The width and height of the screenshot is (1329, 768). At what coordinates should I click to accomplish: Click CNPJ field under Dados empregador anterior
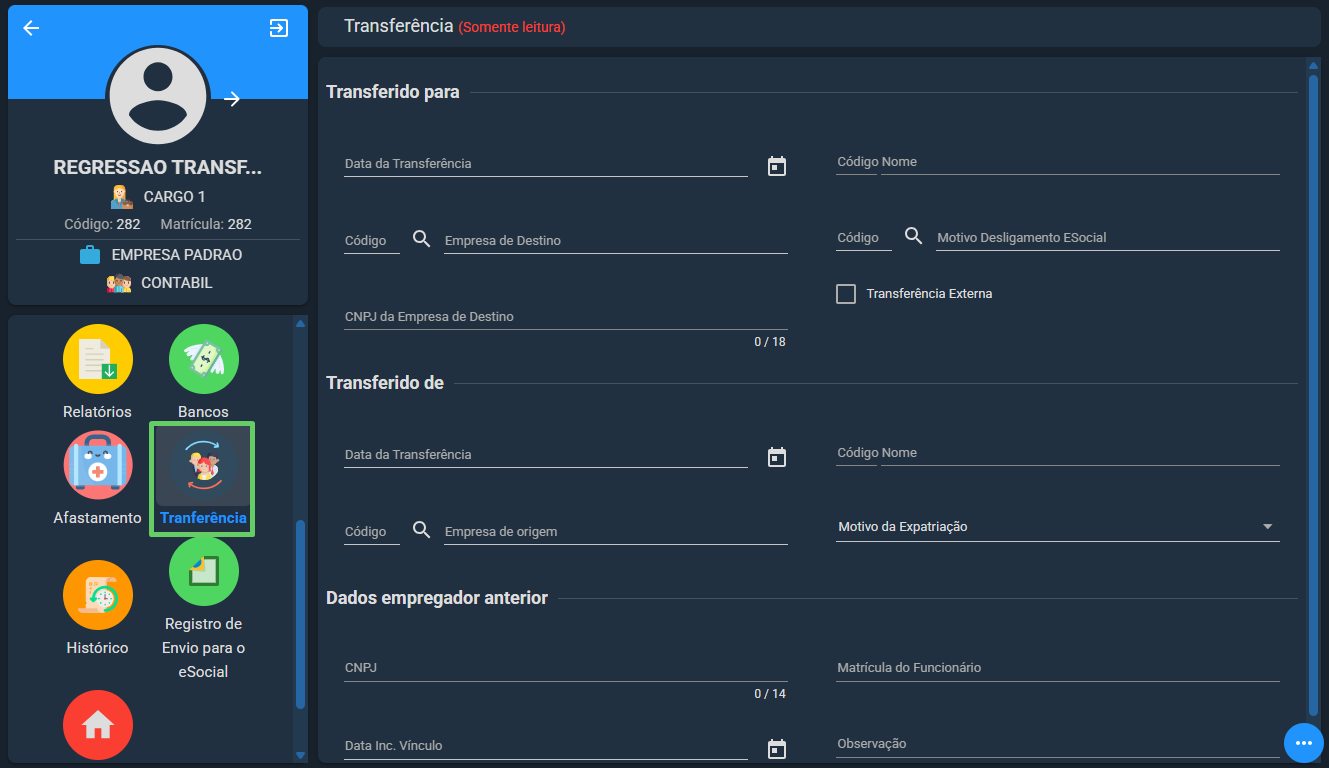click(x=566, y=668)
